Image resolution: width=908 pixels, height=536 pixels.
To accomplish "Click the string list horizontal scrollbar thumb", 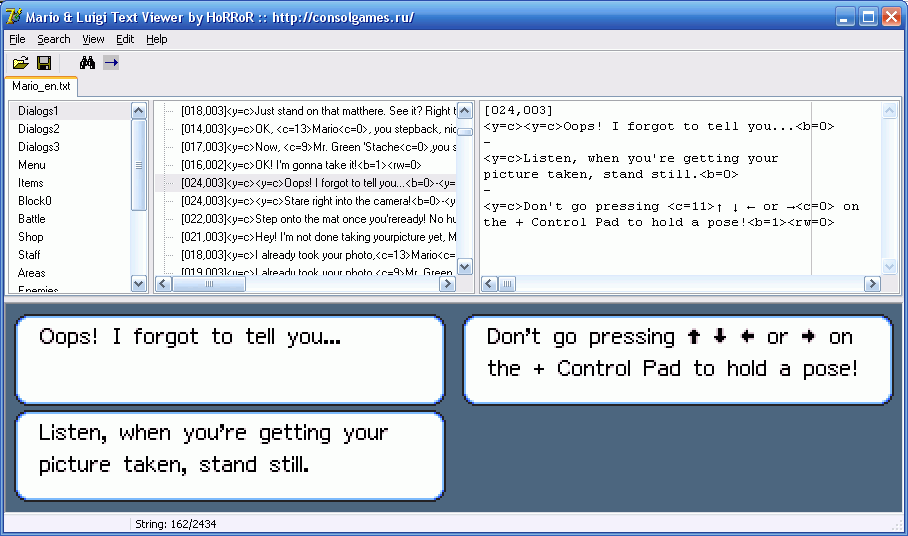I will (x=209, y=284).
